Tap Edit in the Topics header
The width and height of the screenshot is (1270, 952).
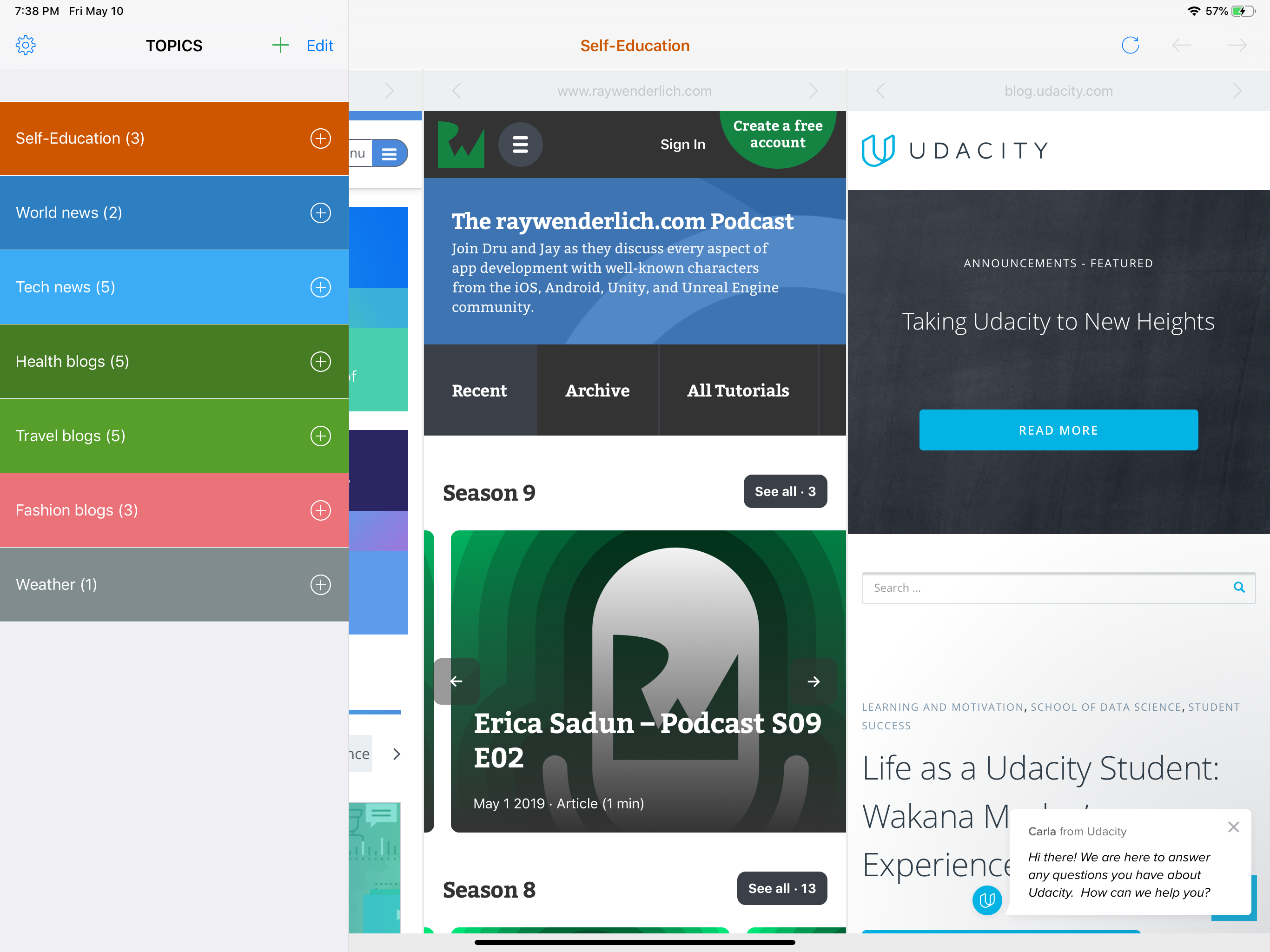click(x=320, y=46)
